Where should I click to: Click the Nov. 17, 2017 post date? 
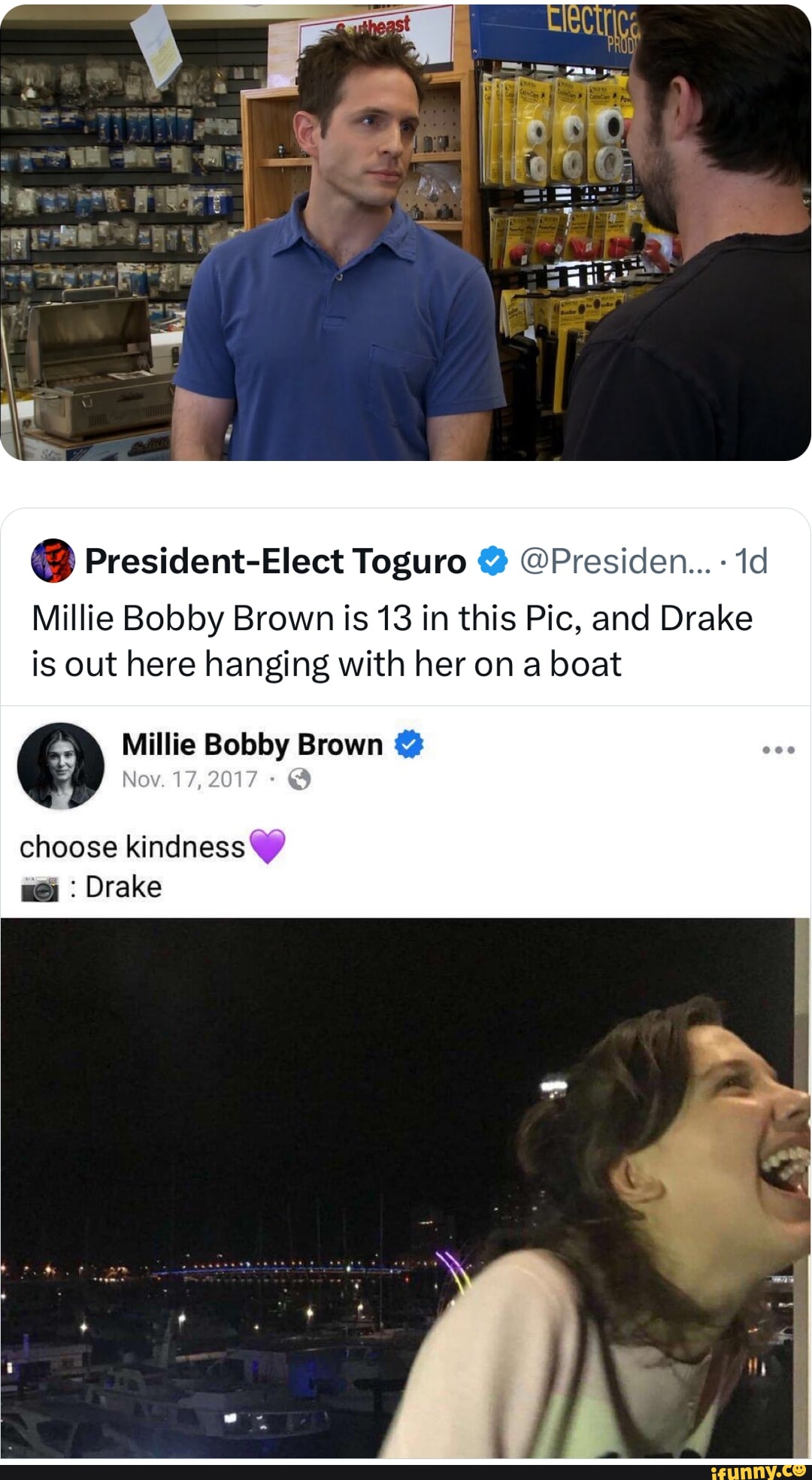(189, 779)
